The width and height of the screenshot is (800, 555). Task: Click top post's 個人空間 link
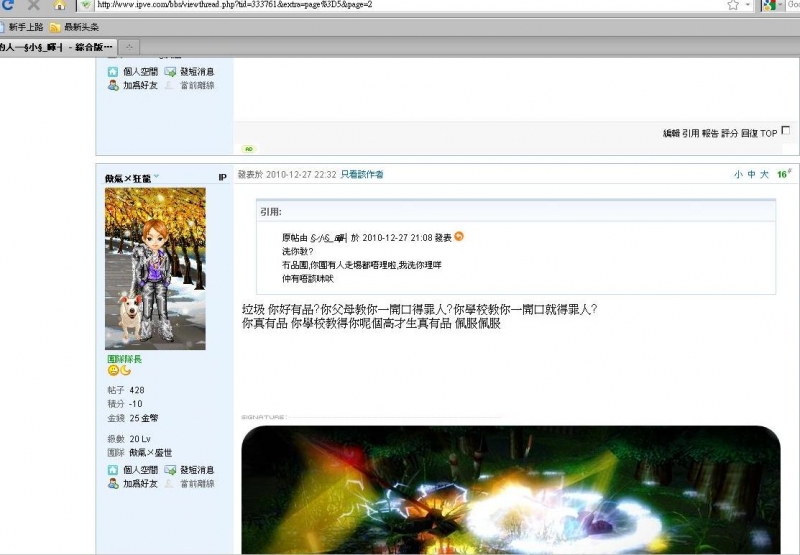140,71
